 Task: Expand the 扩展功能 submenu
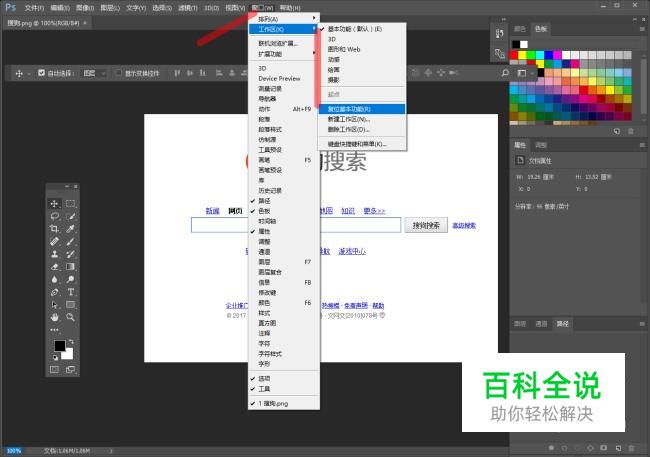[x=284, y=54]
